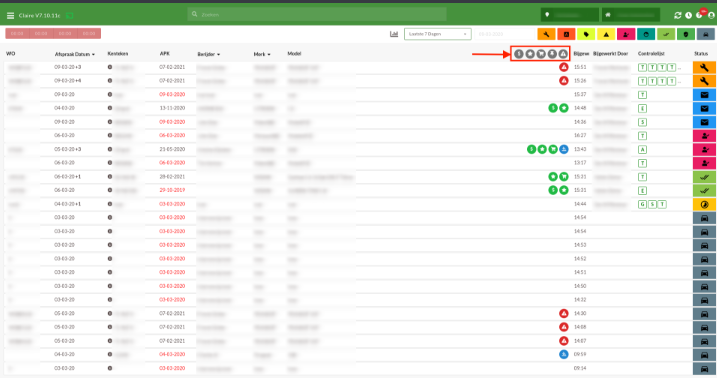The height and width of the screenshot is (378, 717).
Task: Open checklist badge G on 14:44 row
Action: (642, 204)
